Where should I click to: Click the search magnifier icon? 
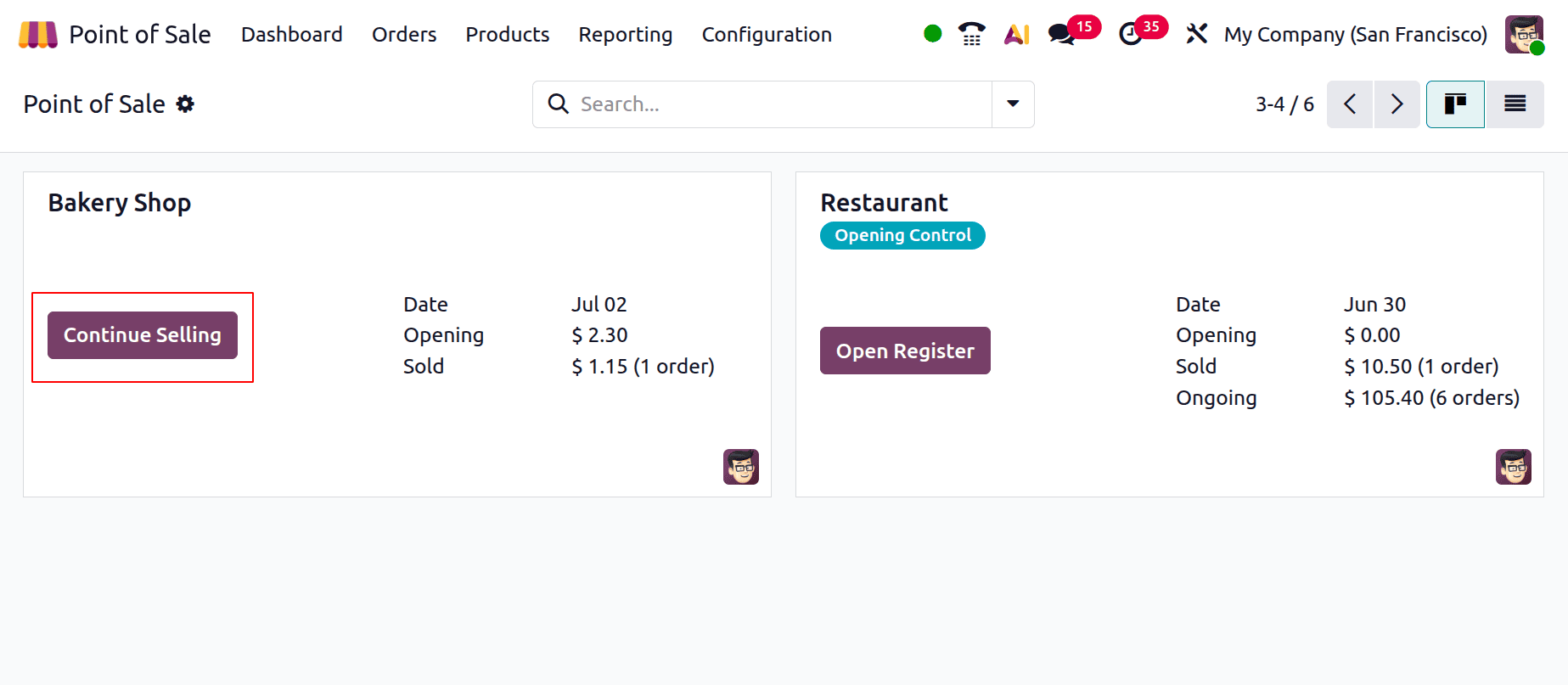pos(558,104)
